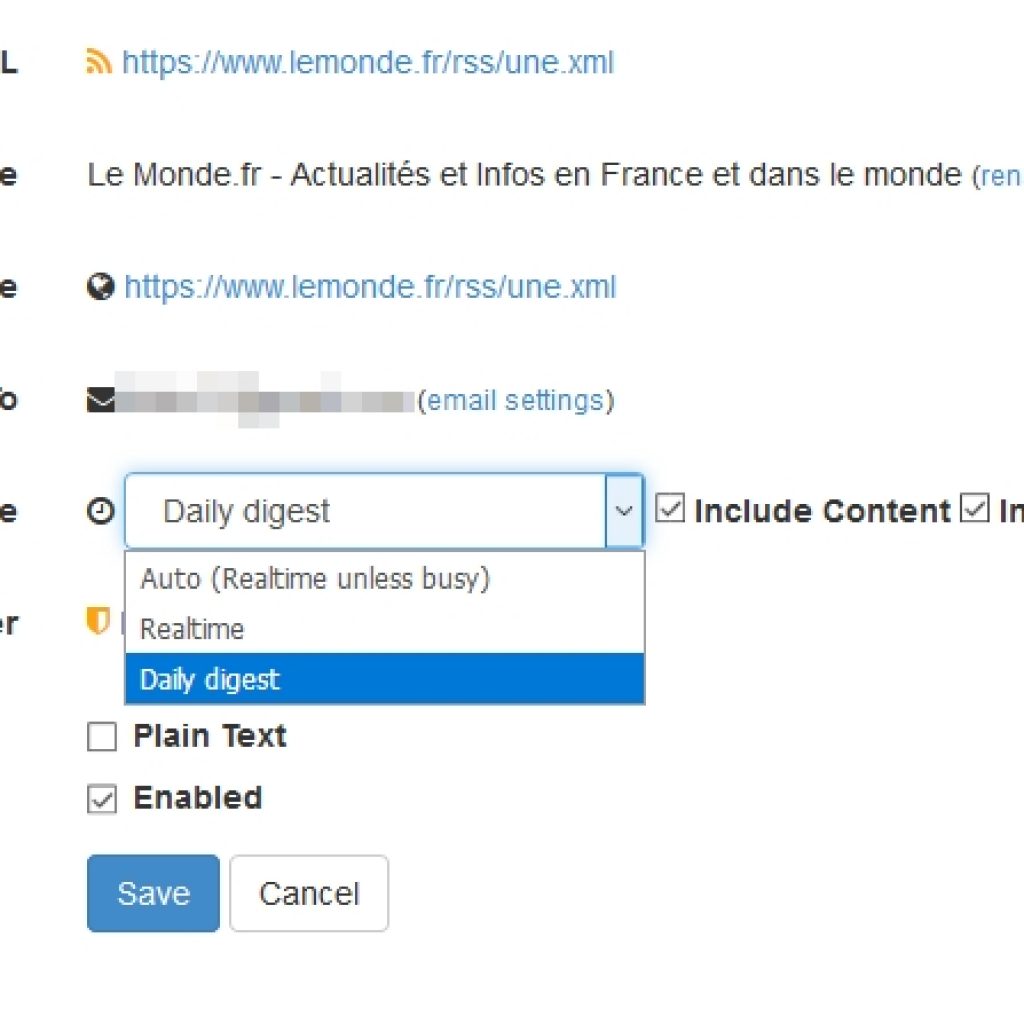Click the Save button

pyautogui.click(x=153, y=893)
